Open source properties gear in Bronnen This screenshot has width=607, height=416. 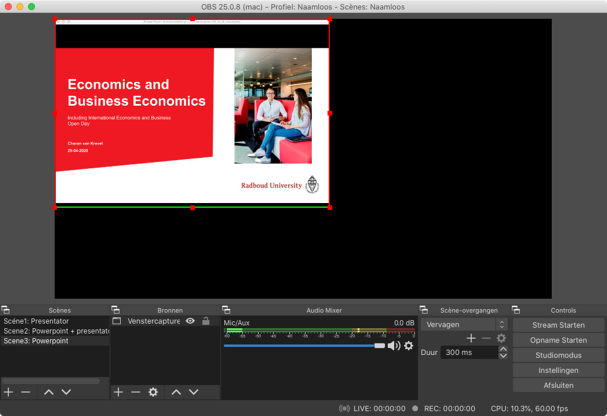coord(153,392)
